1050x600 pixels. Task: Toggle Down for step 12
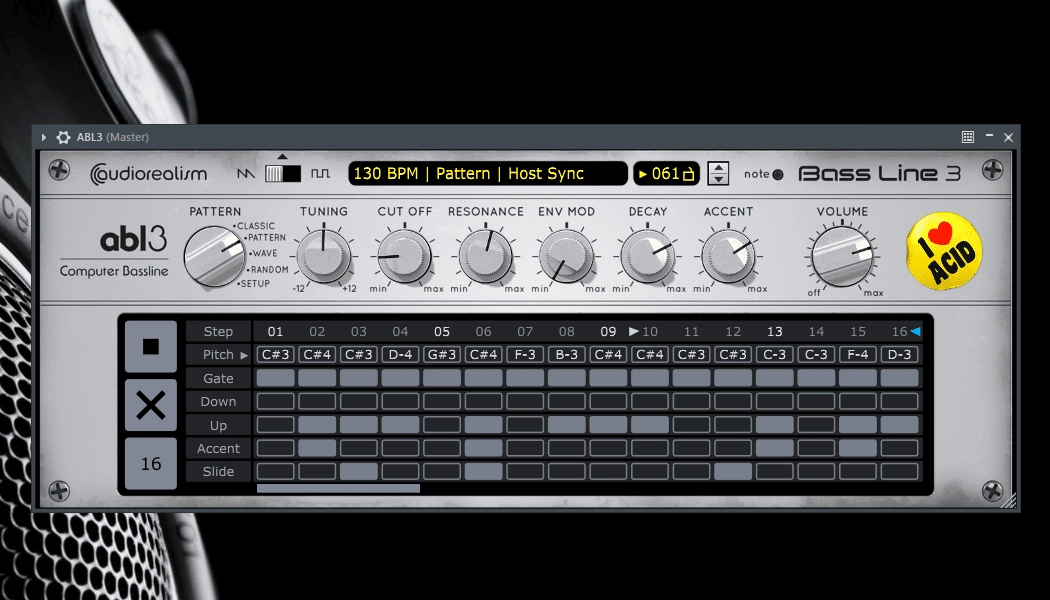[x=733, y=402]
